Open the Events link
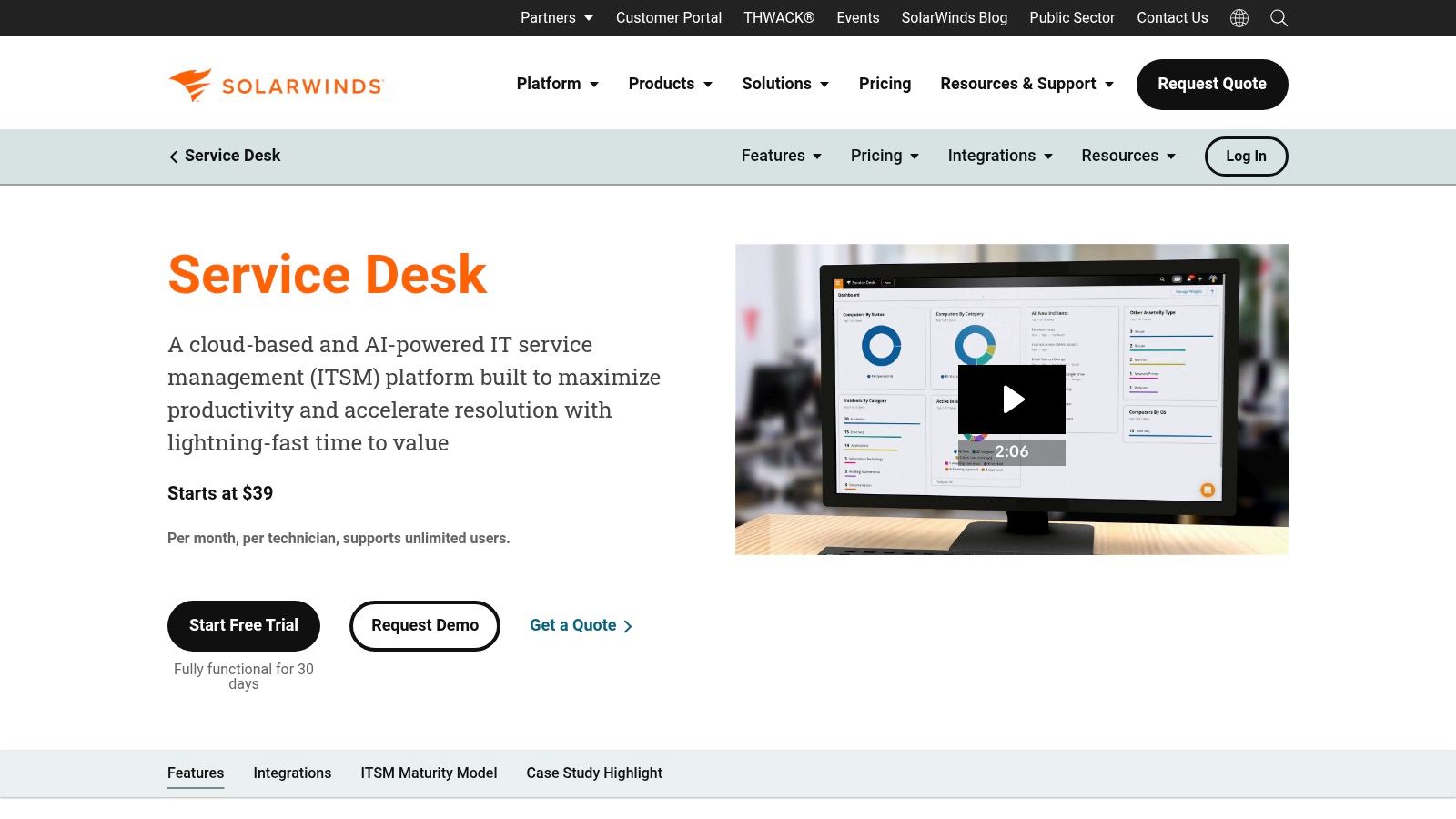This screenshot has height=819, width=1456. pos(858,18)
